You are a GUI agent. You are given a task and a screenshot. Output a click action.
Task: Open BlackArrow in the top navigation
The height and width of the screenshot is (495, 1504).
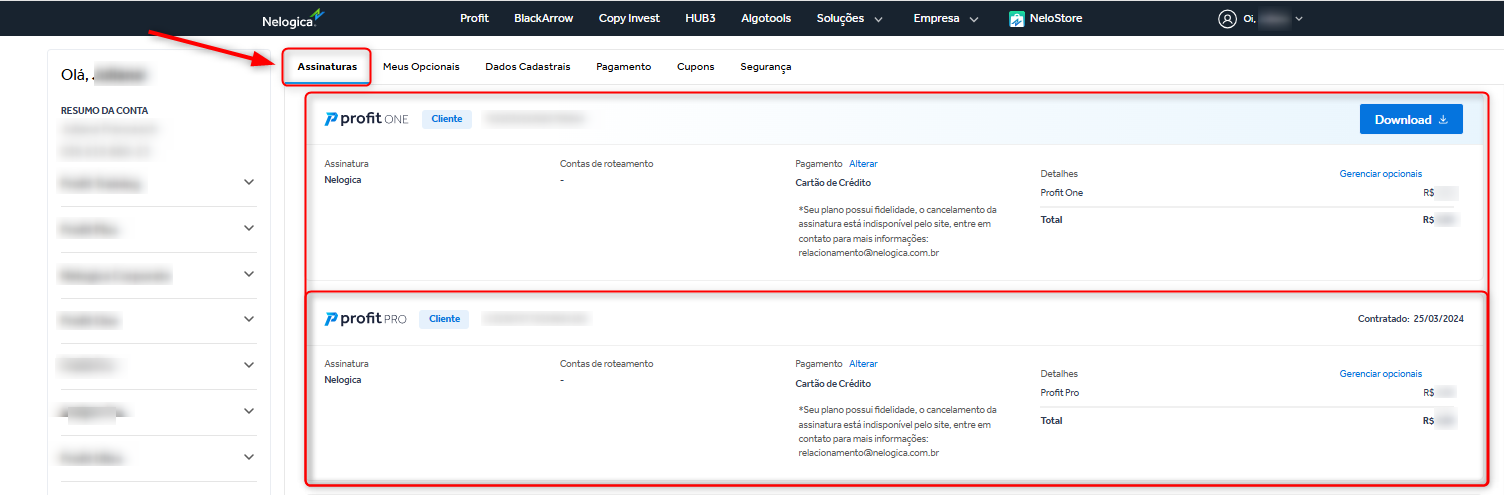click(543, 18)
